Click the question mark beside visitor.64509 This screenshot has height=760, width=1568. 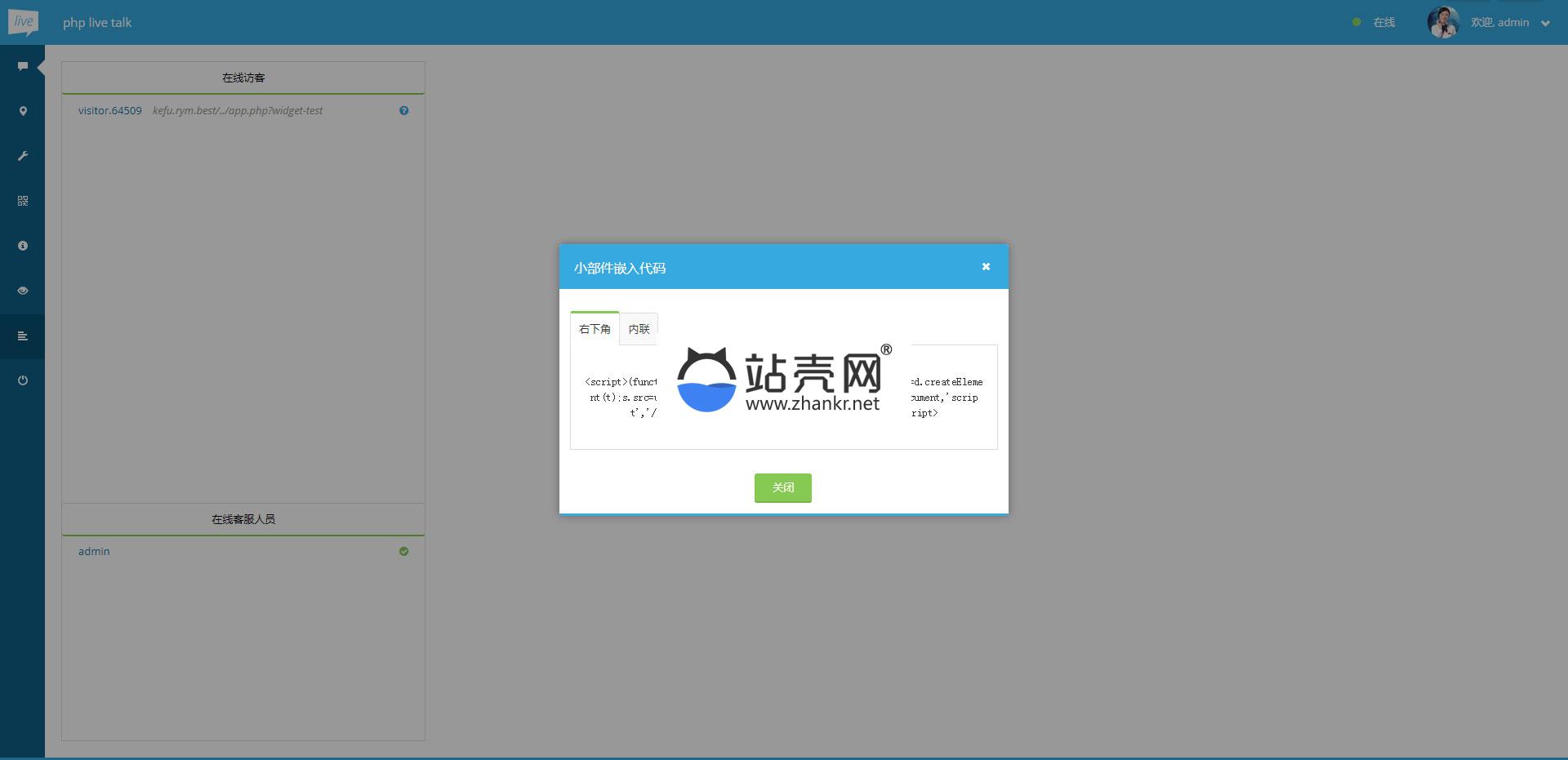403,111
